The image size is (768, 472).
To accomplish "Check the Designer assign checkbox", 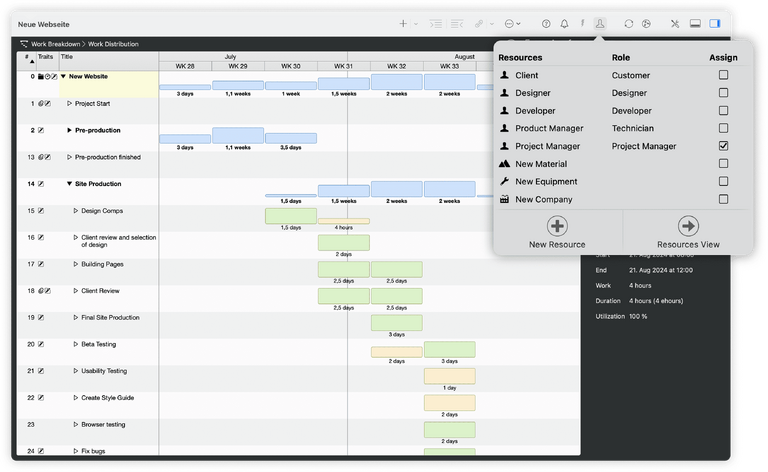I will [723, 93].
